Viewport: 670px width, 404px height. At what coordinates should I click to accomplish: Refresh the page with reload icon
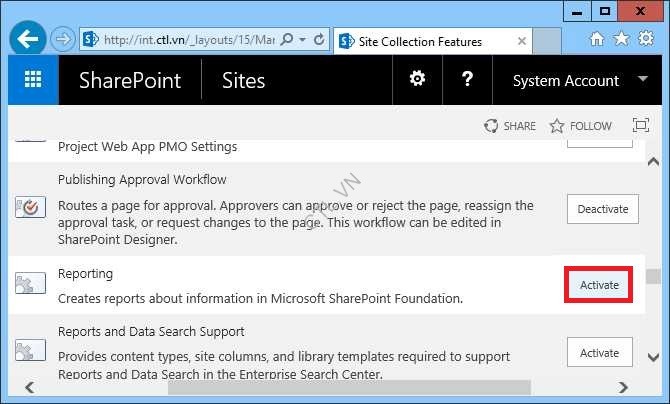click(319, 40)
